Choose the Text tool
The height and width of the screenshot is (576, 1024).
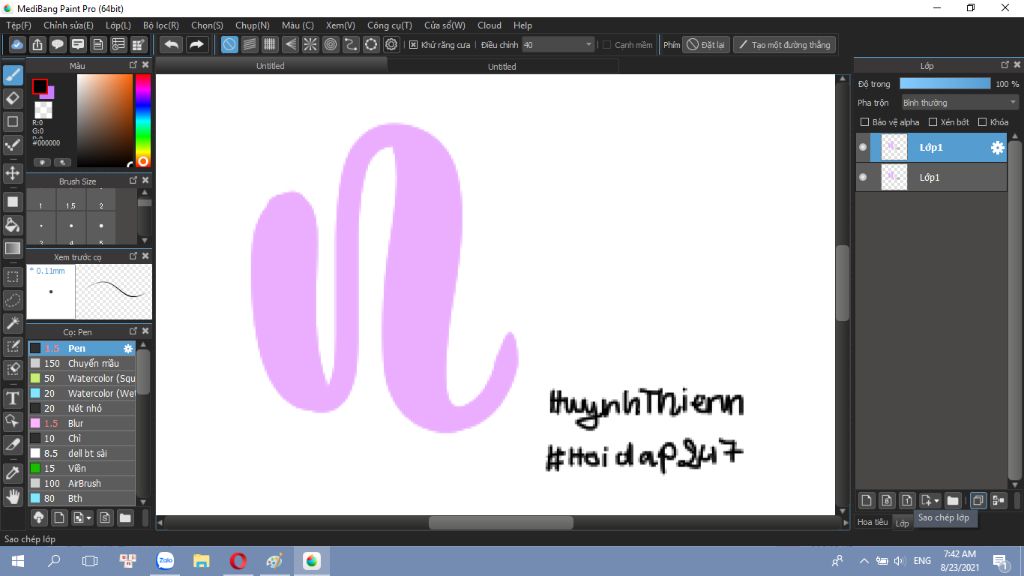click(12, 398)
